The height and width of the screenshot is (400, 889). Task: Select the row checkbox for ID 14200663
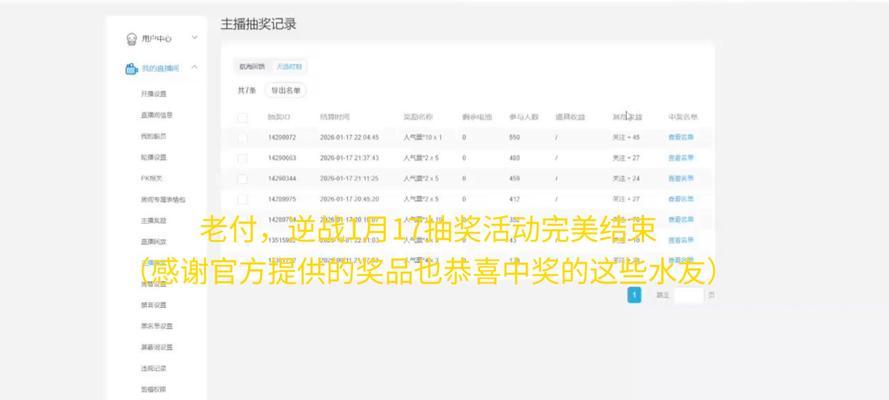click(242, 158)
